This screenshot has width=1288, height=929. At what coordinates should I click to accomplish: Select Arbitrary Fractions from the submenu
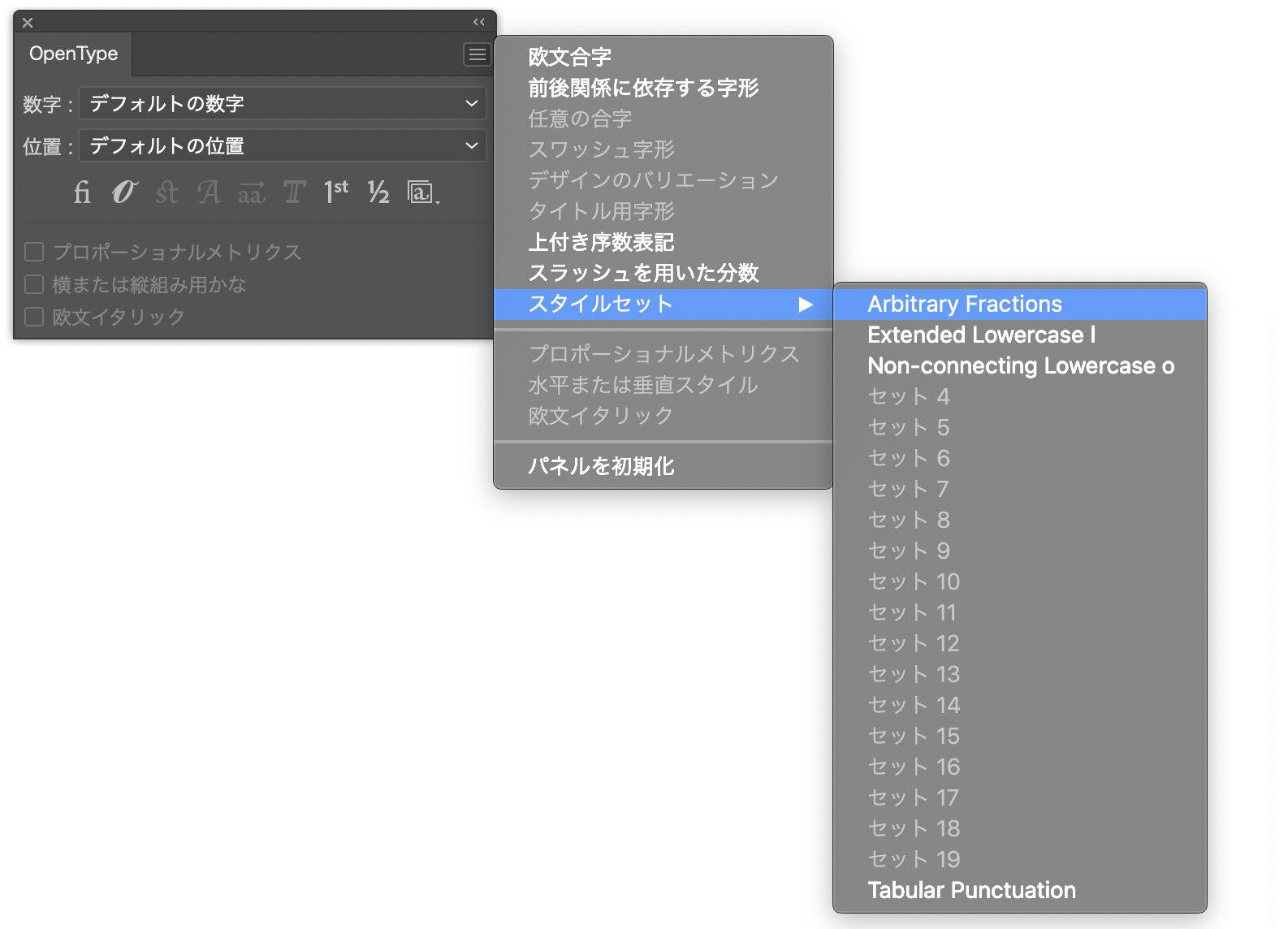point(964,305)
